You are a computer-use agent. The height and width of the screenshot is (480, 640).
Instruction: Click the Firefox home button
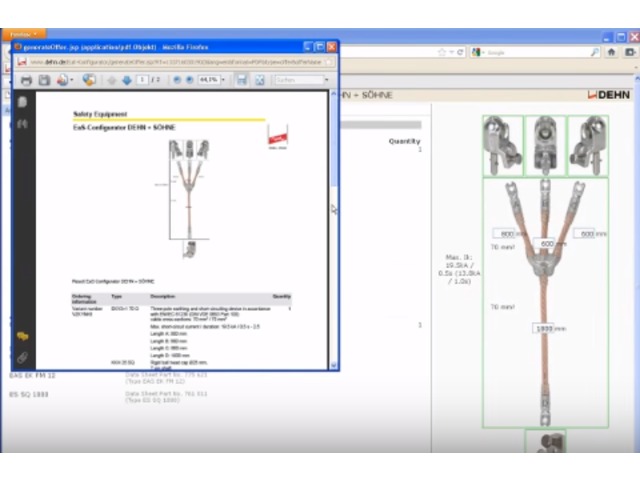point(611,52)
